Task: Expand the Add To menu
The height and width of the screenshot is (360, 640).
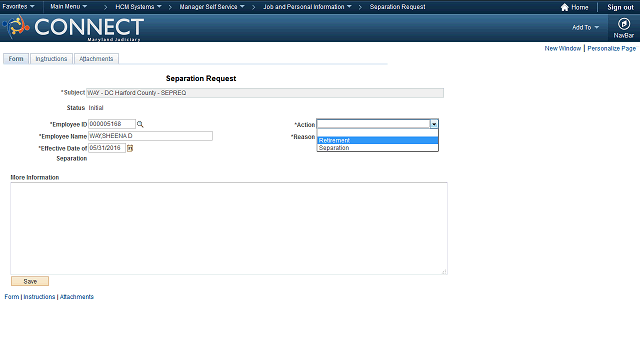Action: (x=585, y=27)
